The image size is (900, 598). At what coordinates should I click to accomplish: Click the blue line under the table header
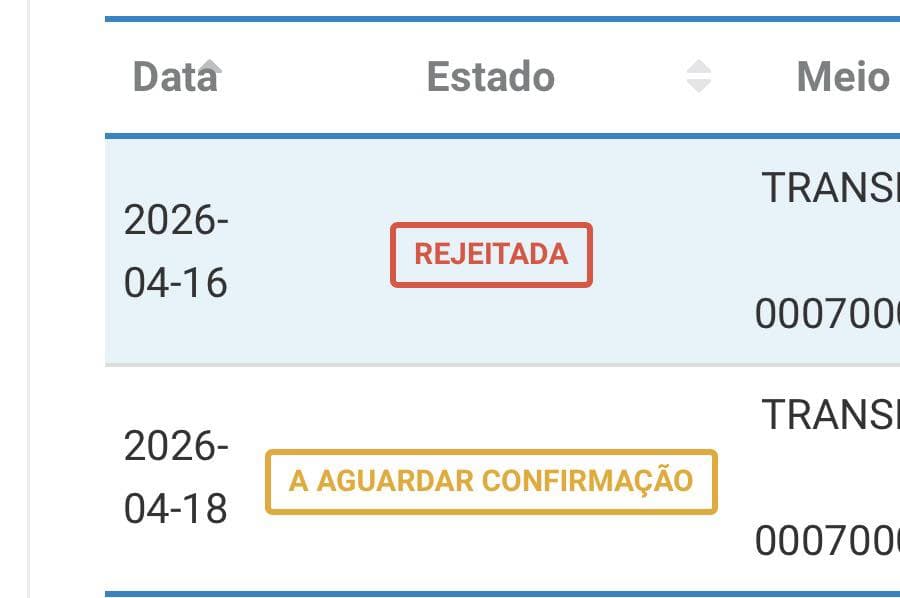tap(500, 135)
